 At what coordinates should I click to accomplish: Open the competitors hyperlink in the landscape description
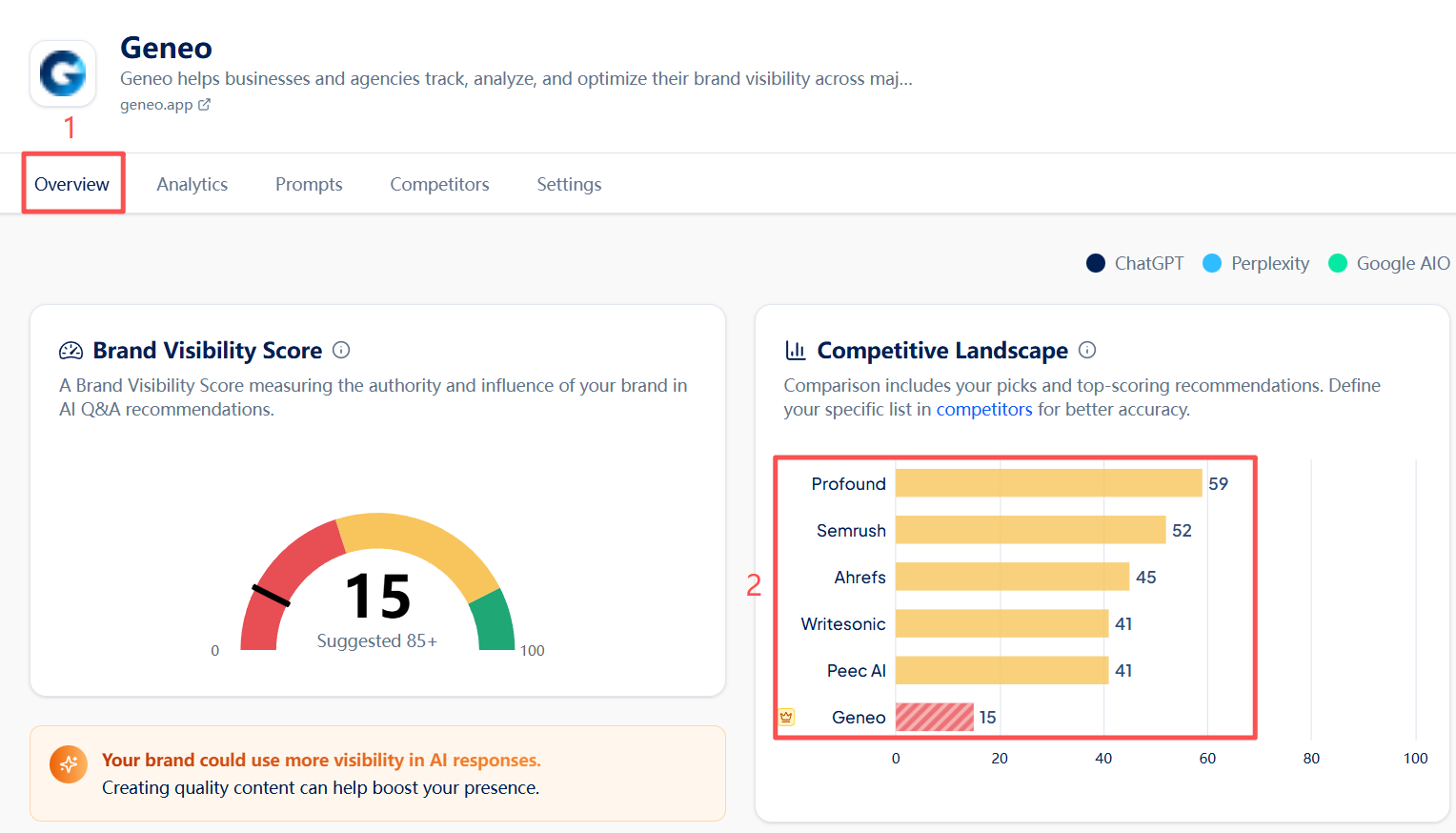984,409
